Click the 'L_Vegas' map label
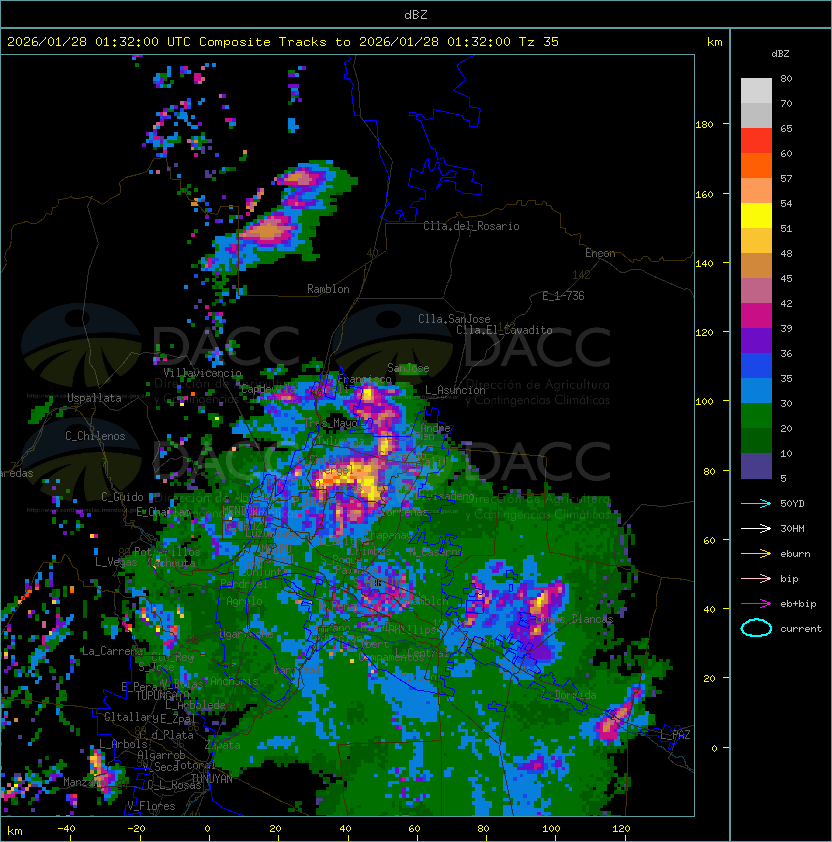This screenshot has width=832, height=842. pyautogui.click(x=115, y=562)
